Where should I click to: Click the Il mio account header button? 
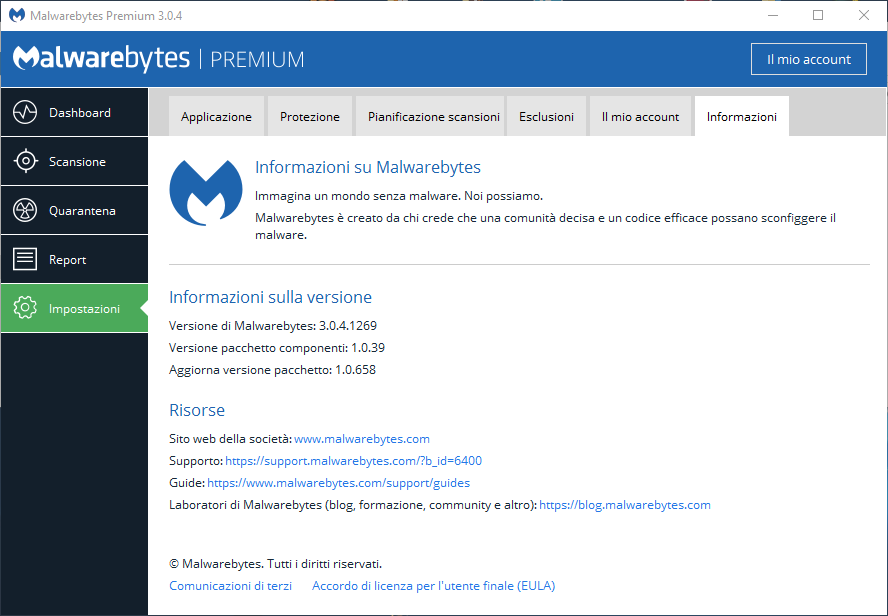pyautogui.click(x=809, y=59)
